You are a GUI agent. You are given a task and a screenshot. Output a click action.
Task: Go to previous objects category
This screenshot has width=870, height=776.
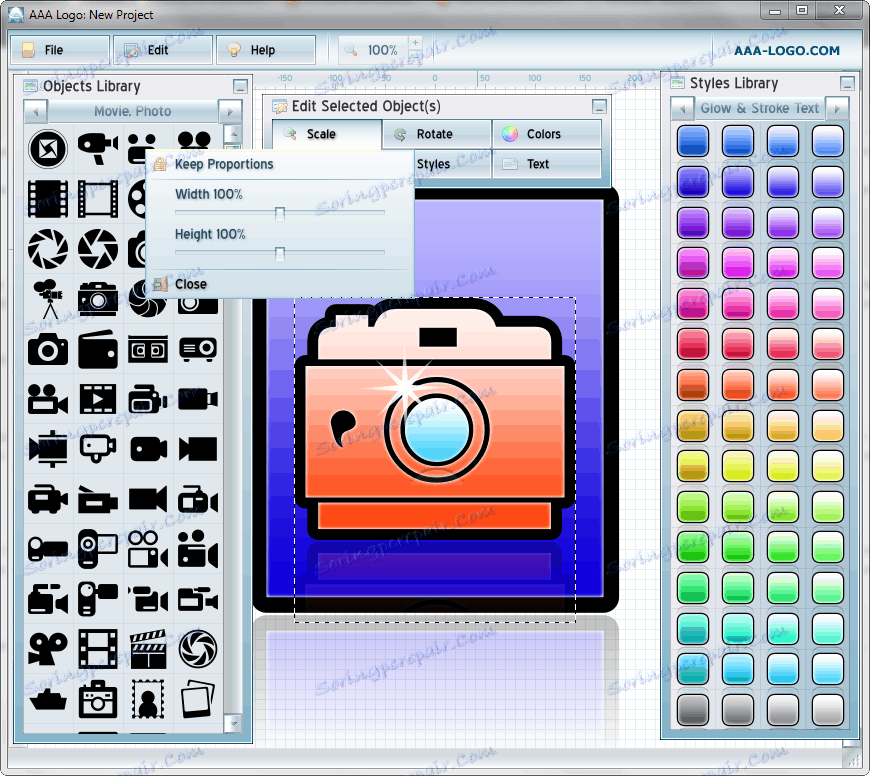click(36, 111)
